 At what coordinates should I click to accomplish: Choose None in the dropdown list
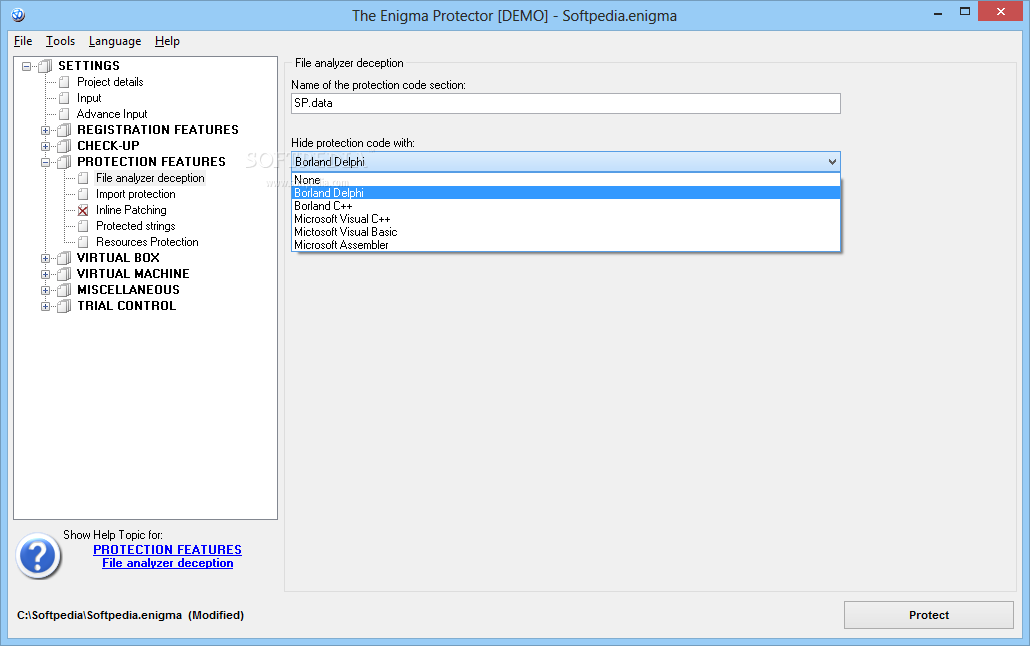pos(566,180)
